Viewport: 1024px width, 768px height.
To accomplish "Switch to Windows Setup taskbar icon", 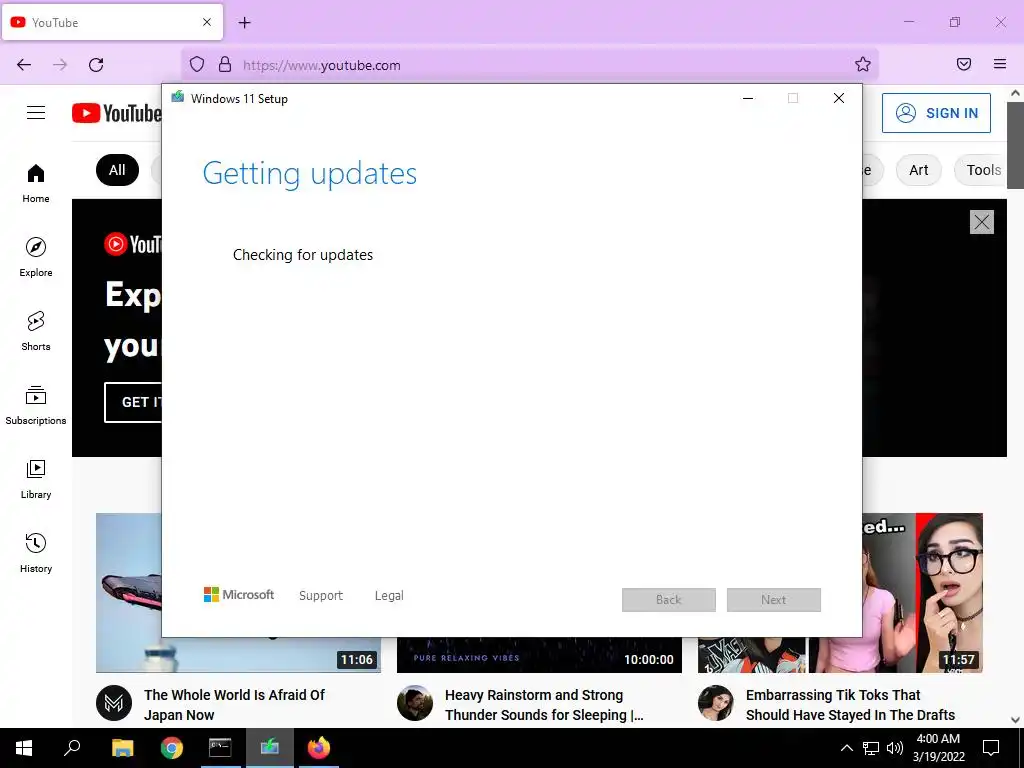I will [x=270, y=748].
